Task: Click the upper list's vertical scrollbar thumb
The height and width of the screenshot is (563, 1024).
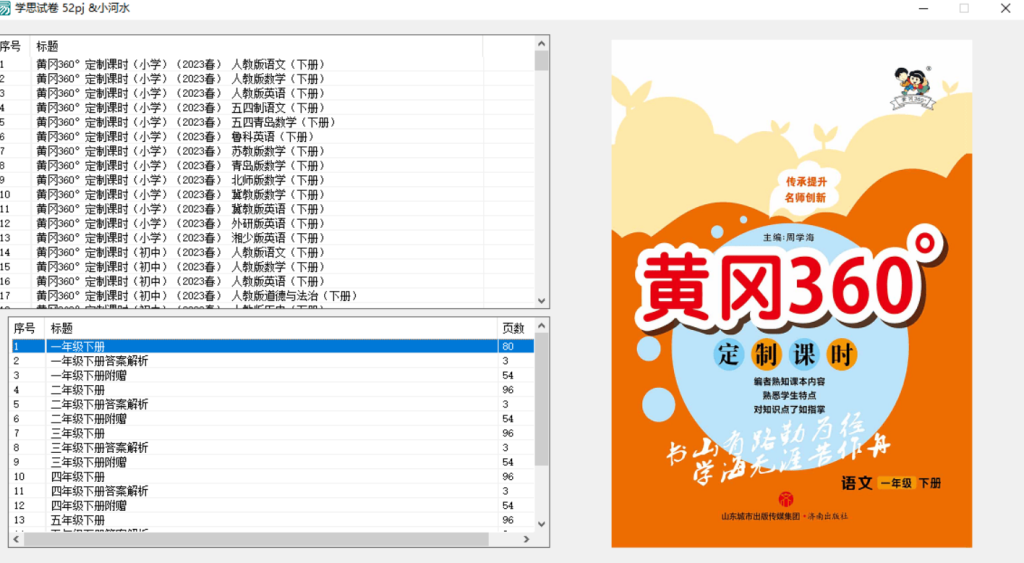Action: [x=542, y=61]
